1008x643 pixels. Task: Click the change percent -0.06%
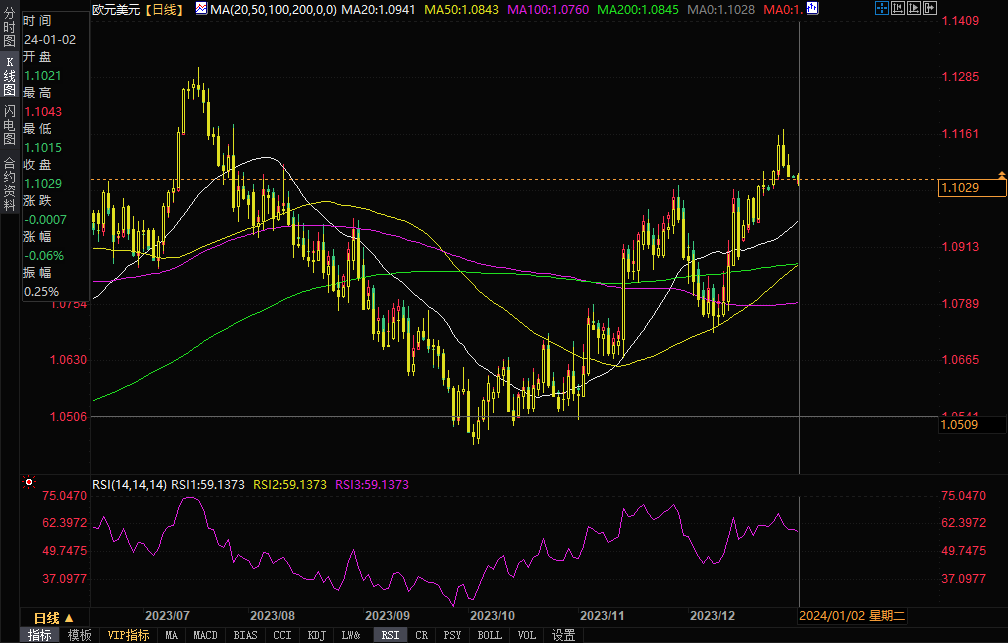tap(44, 255)
